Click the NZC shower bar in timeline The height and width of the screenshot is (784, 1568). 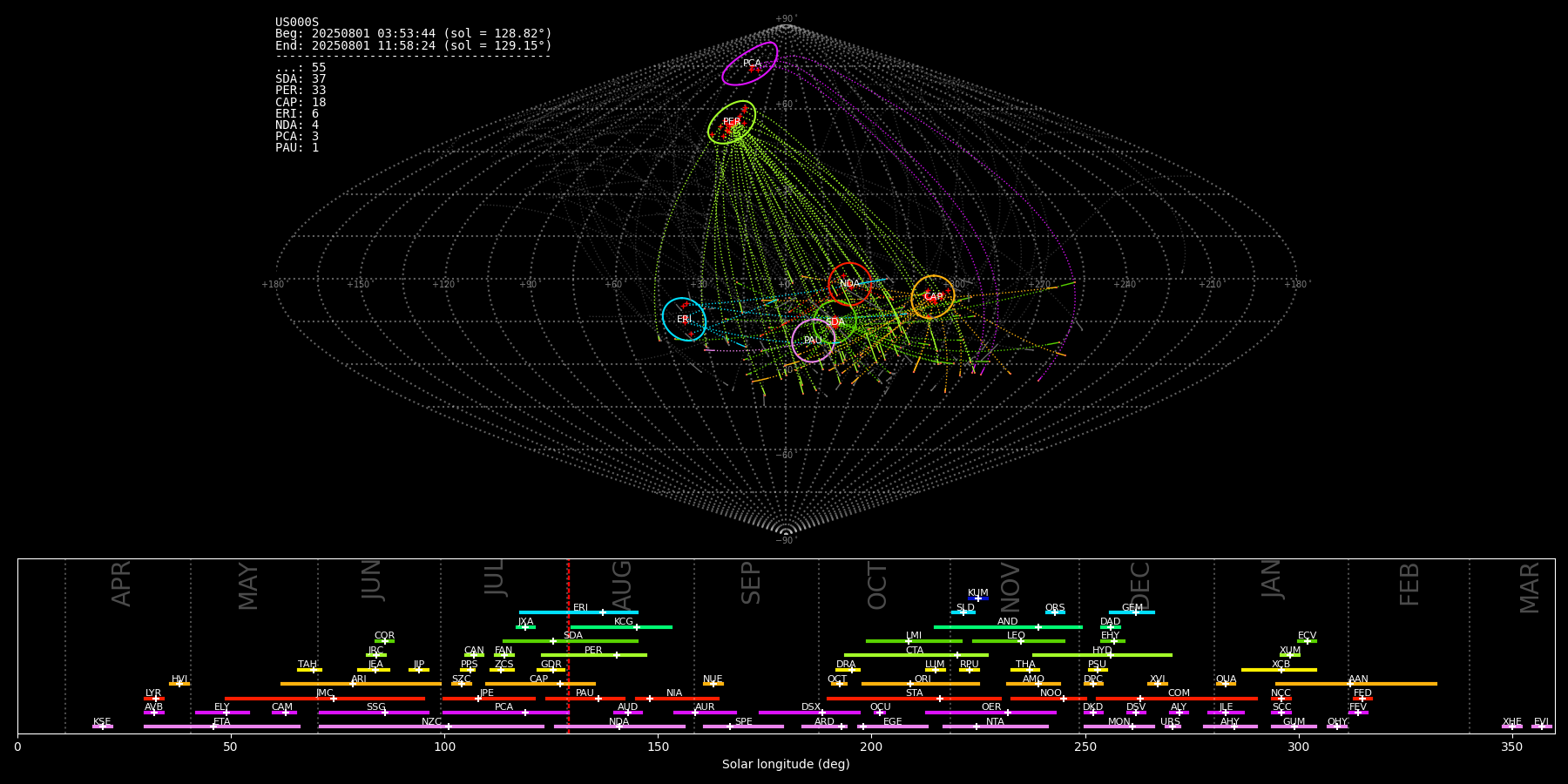(x=431, y=727)
